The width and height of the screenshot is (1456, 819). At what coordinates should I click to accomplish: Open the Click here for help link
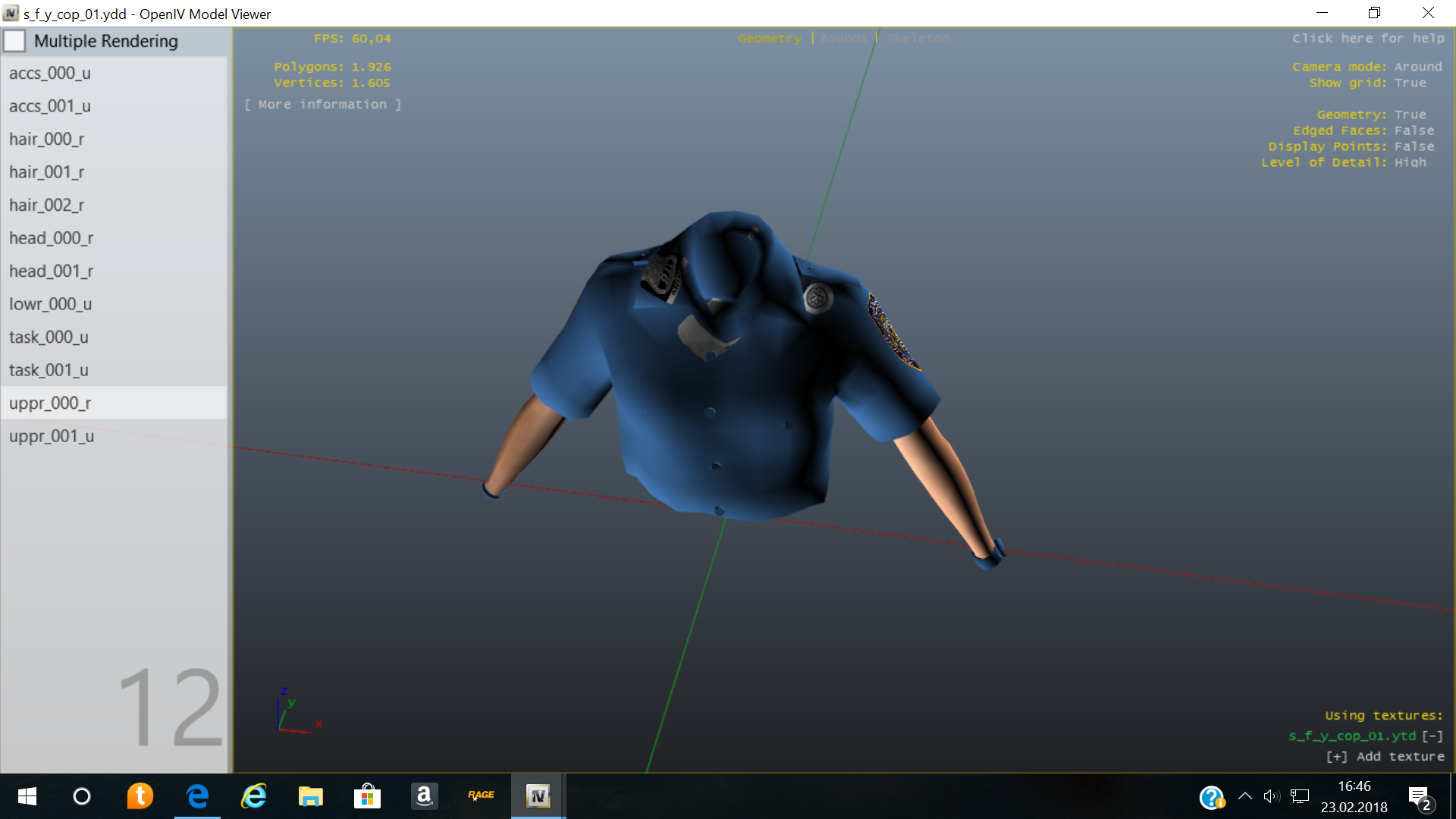(x=1367, y=39)
